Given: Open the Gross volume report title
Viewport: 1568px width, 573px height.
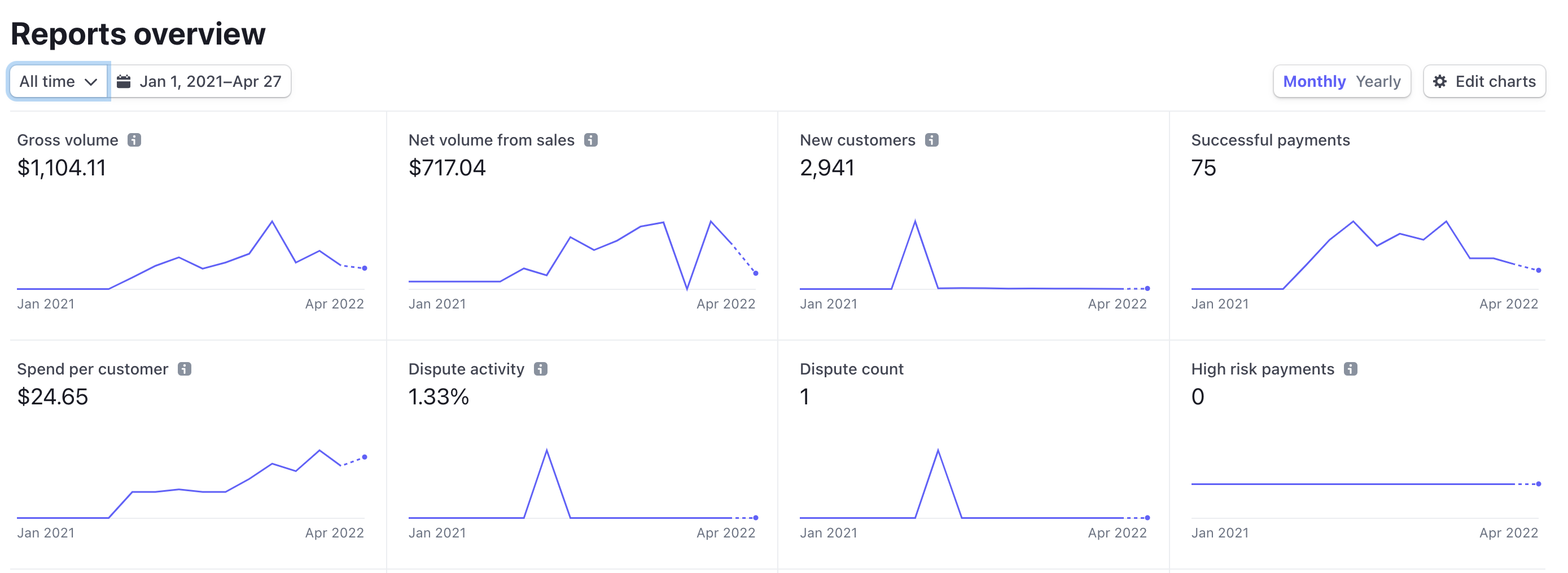Looking at the screenshot, I should tap(68, 140).
